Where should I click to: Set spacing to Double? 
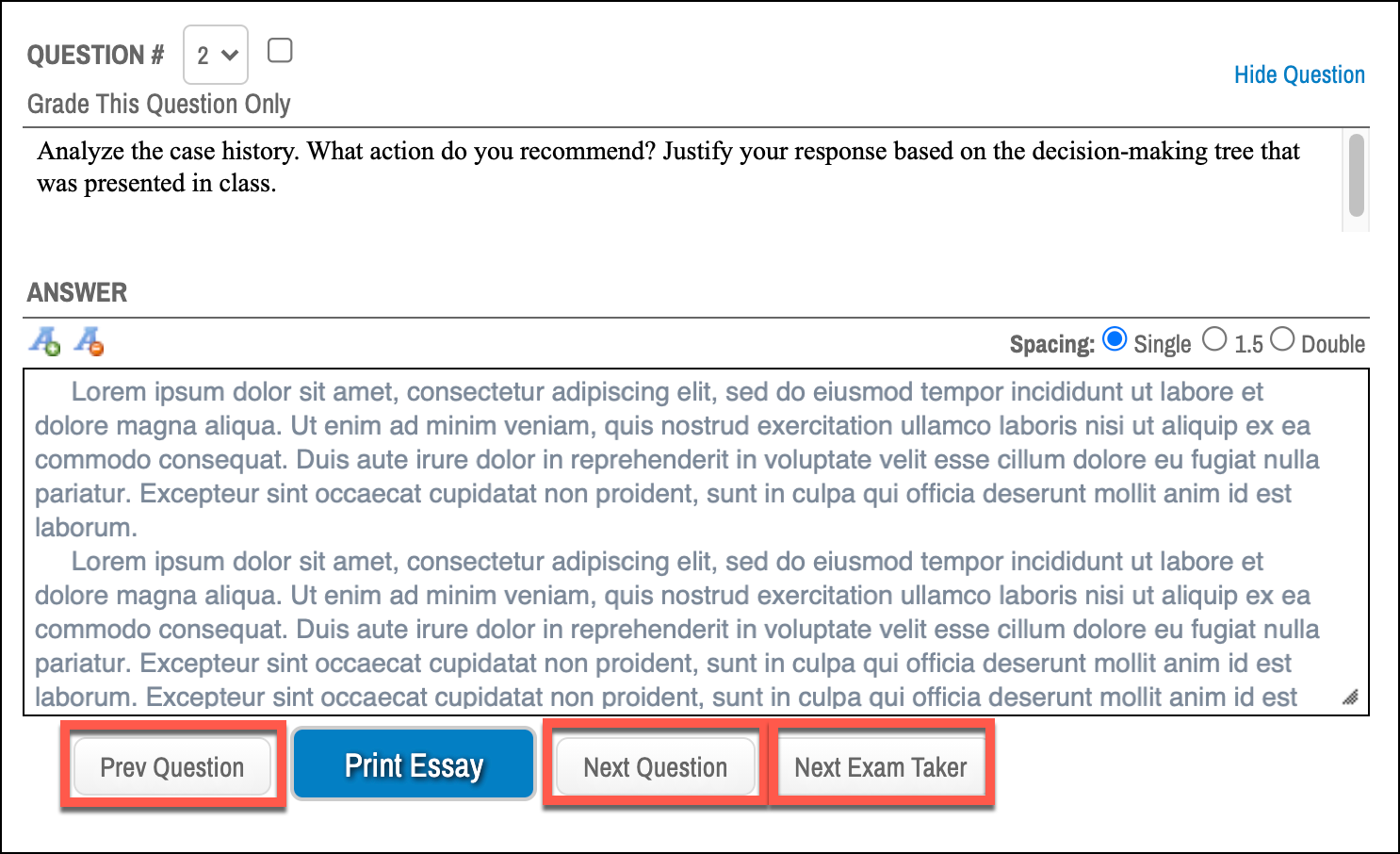pos(1282,339)
